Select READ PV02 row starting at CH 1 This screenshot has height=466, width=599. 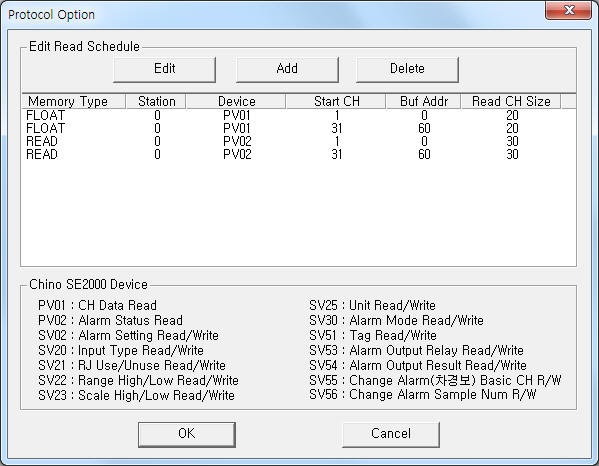click(x=298, y=141)
